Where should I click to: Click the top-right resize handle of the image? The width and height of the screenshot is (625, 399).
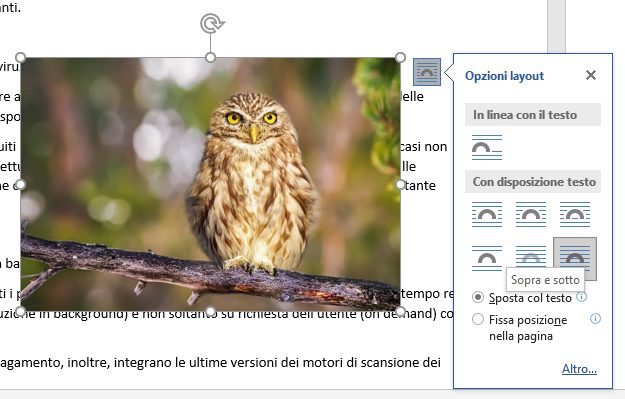[400, 57]
